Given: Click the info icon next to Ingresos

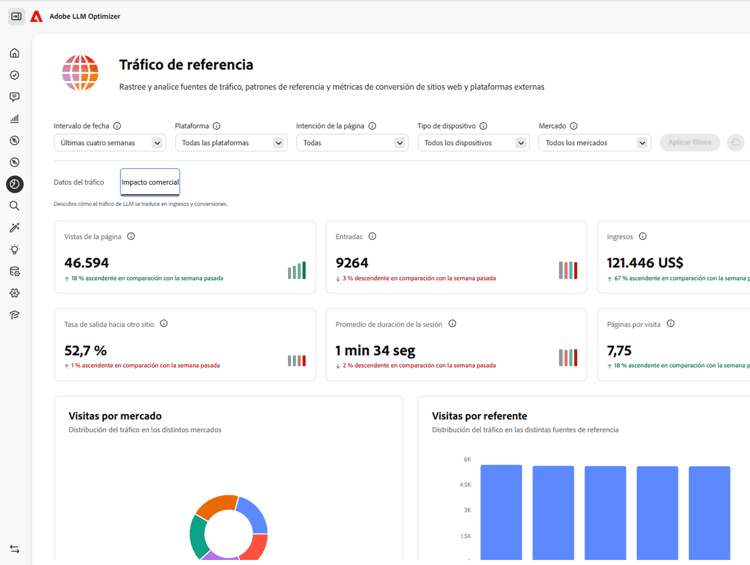Looking at the screenshot, I should [x=643, y=236].
